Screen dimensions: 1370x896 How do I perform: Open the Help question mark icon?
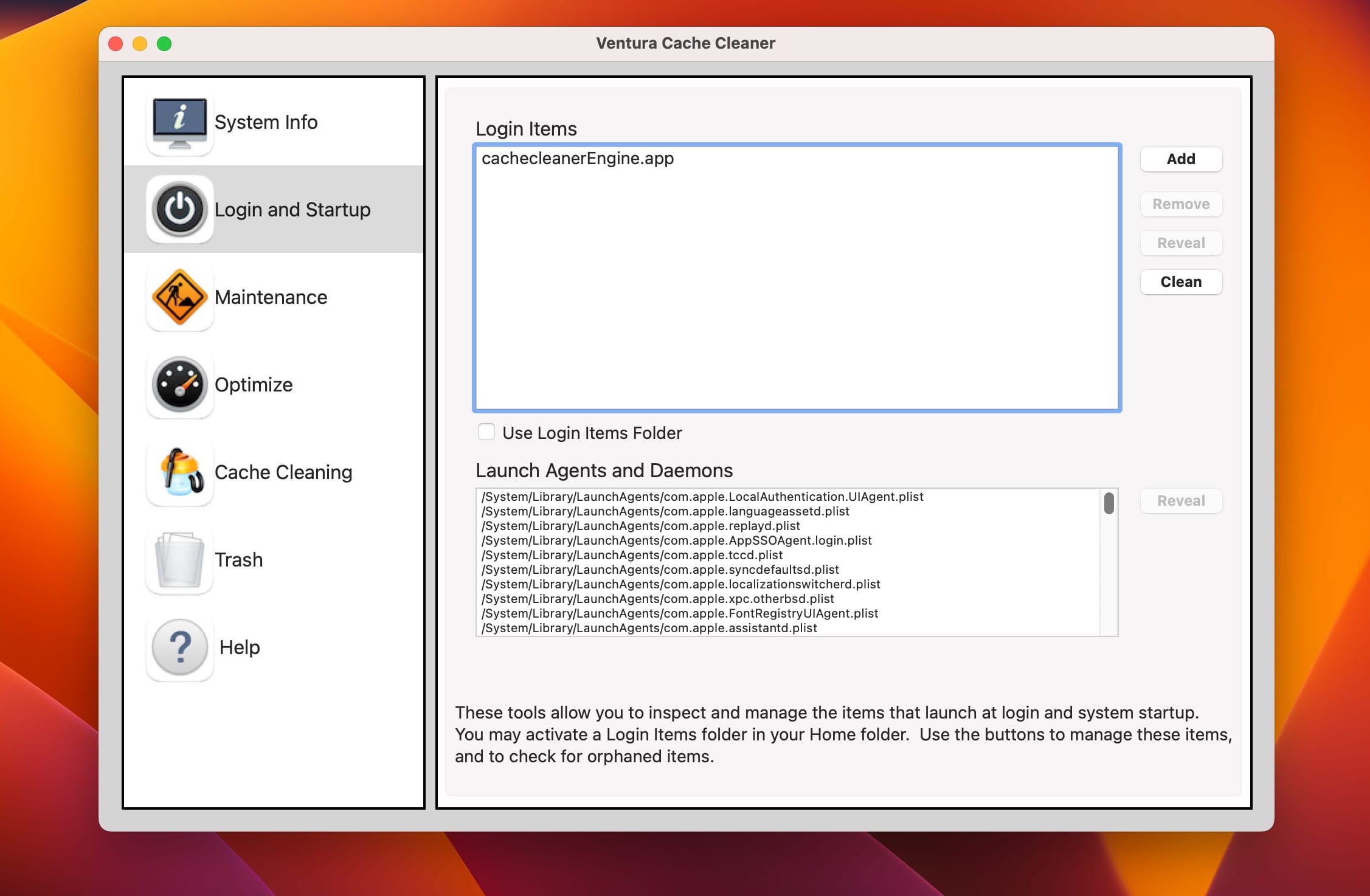tap(179, 647)
